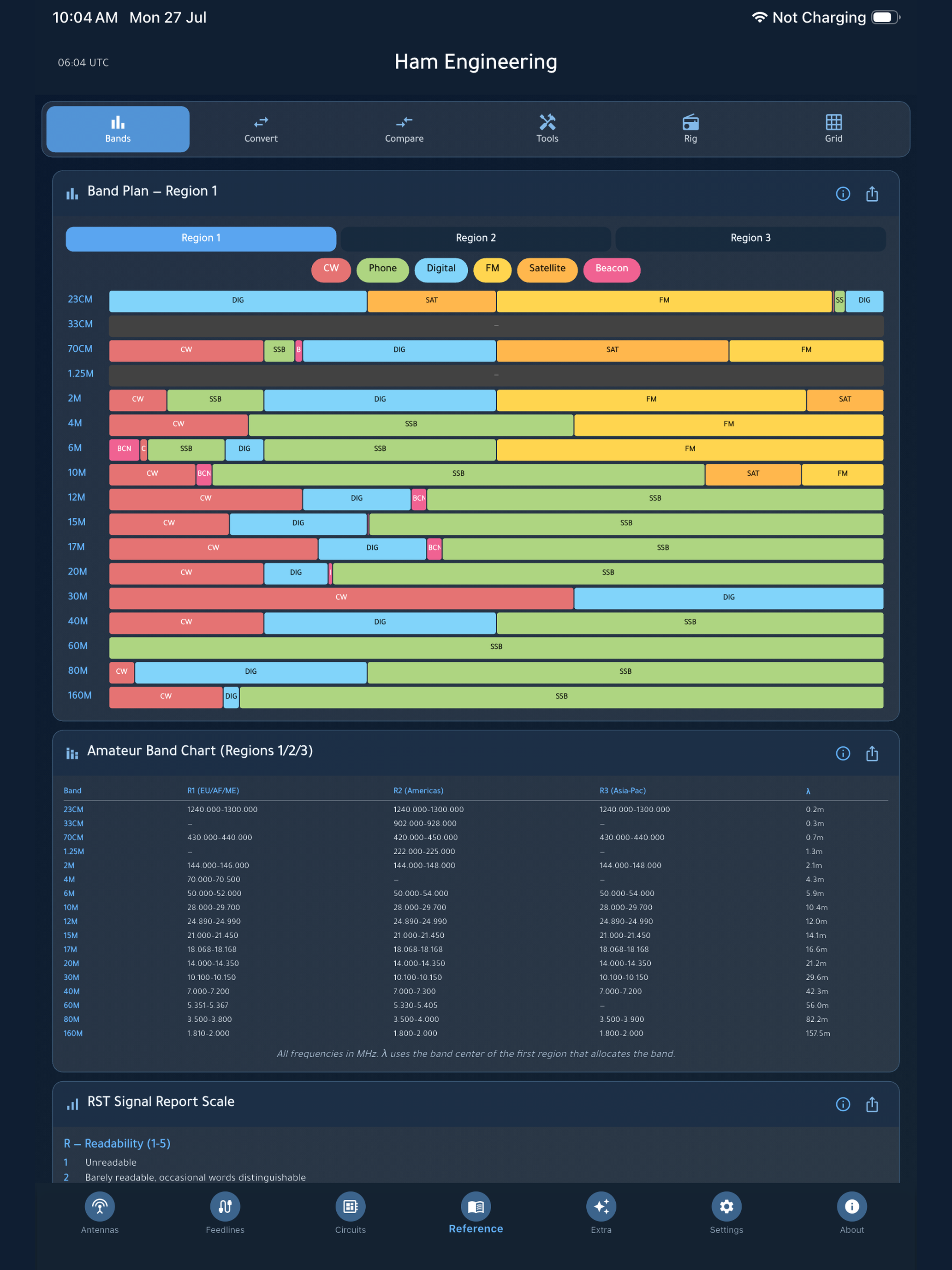Select the 420.000-450.000 cell for 70CM
Image resolution: width=952 pixels, height=1270 pixels.
coord(426,838)
